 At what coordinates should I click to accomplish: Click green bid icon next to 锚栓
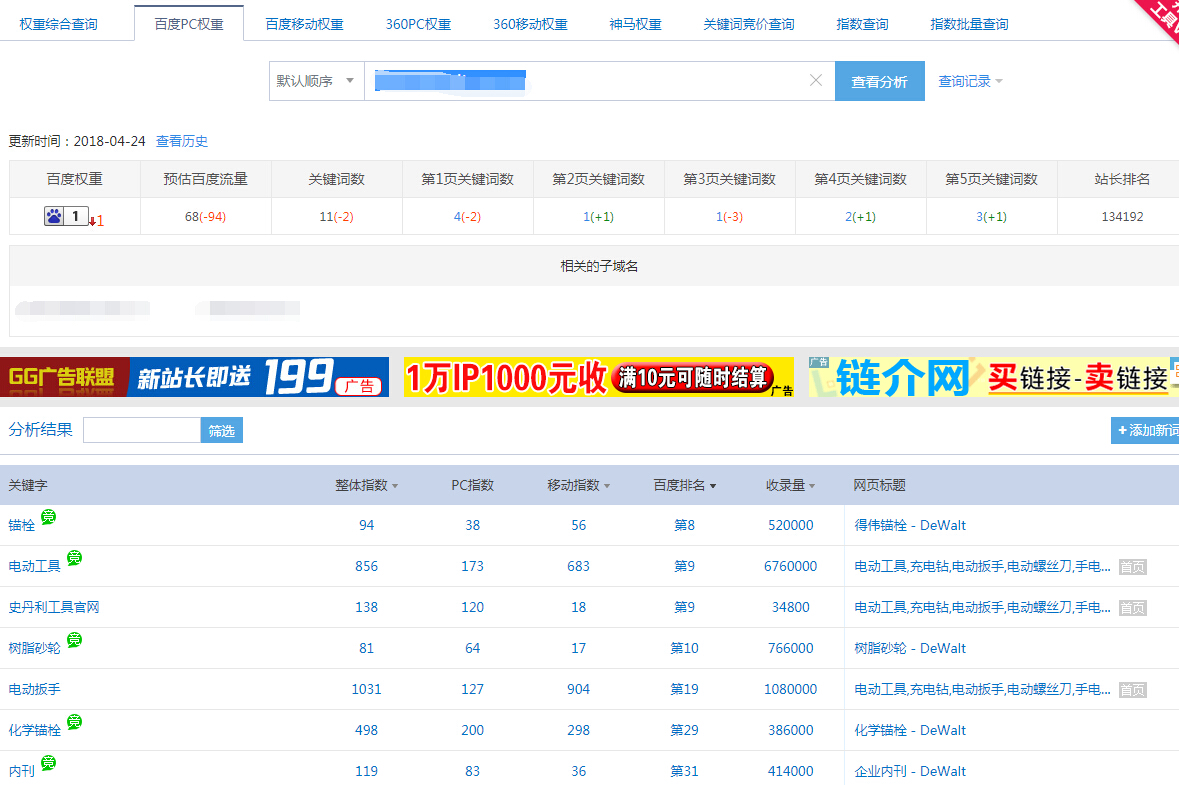[x=48, y=517]
